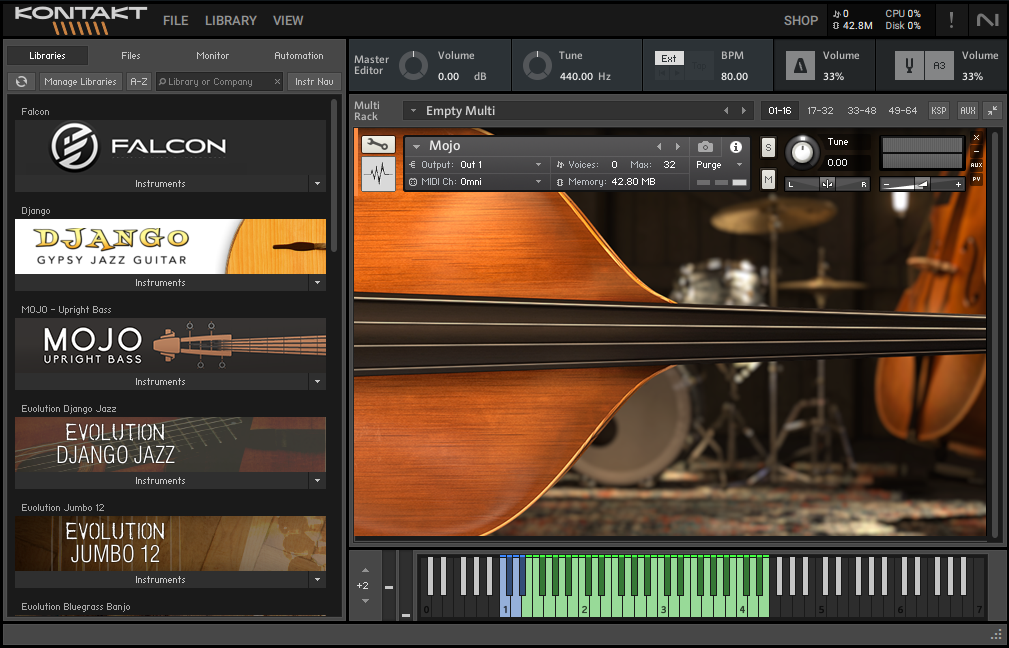
Task: Open the LIBRARY menu
Action: coord(230,21)
